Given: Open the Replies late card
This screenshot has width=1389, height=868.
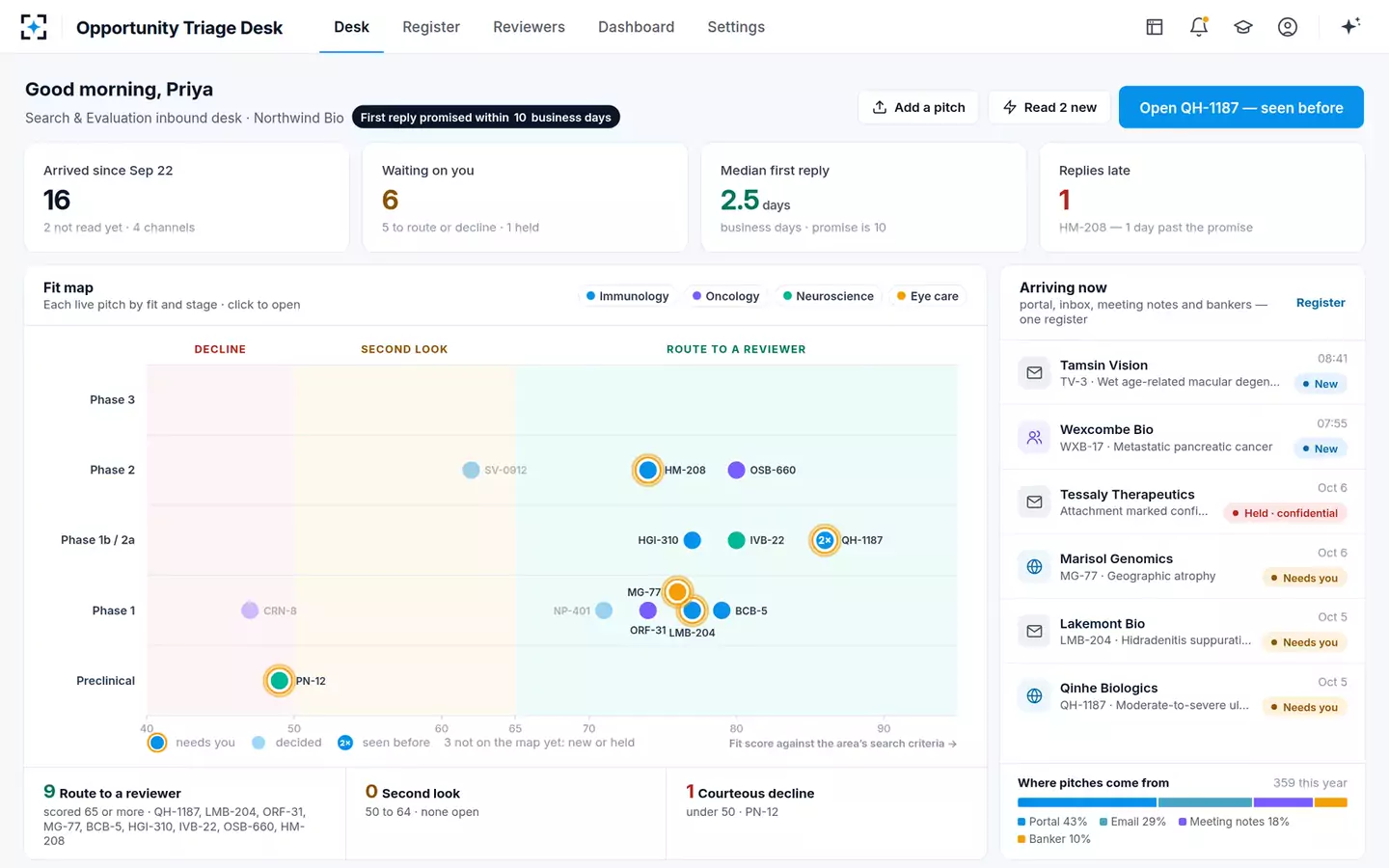Looking at the screenshot, I should 1202,198.
